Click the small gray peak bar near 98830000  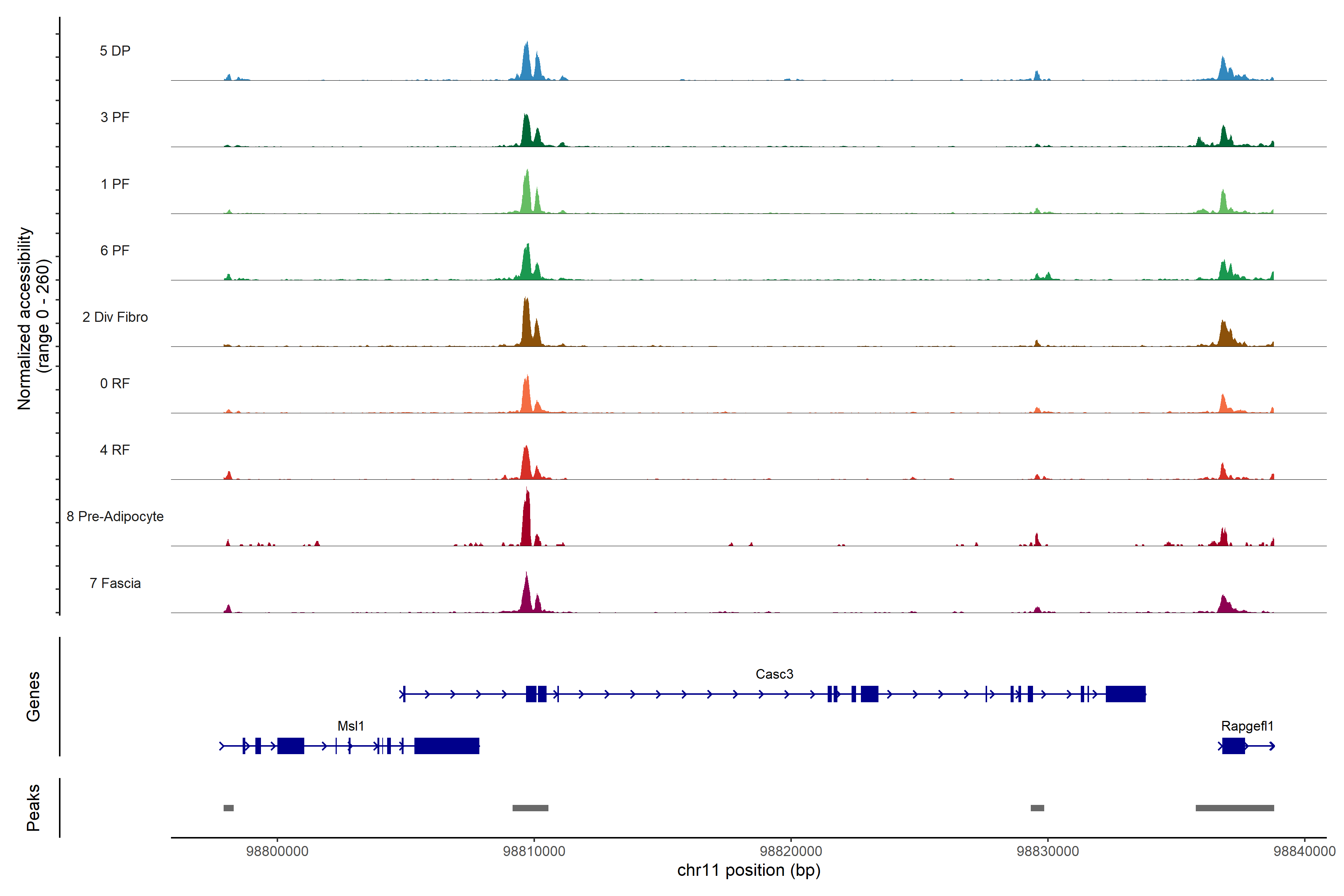coord(1037,808)
